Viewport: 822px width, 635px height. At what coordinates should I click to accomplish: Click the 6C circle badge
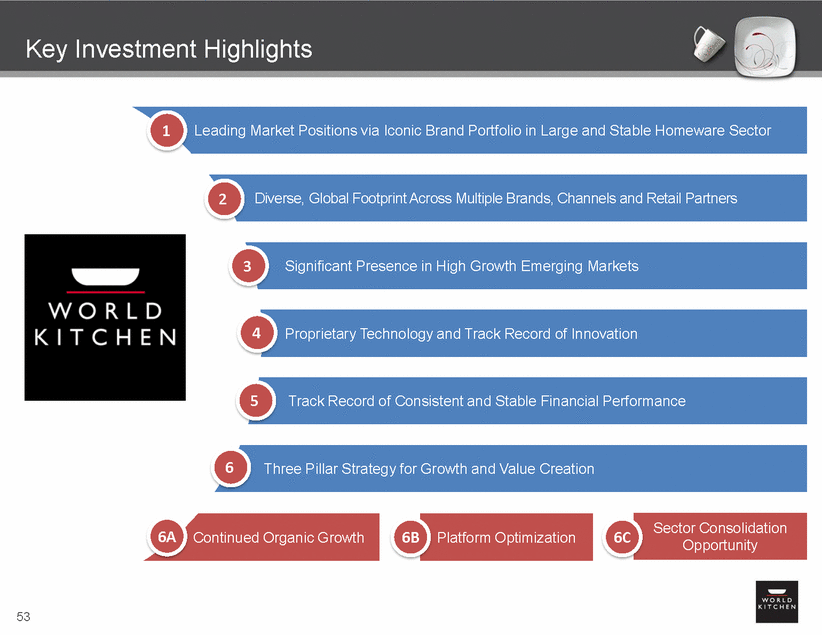[x=622, y=537]
